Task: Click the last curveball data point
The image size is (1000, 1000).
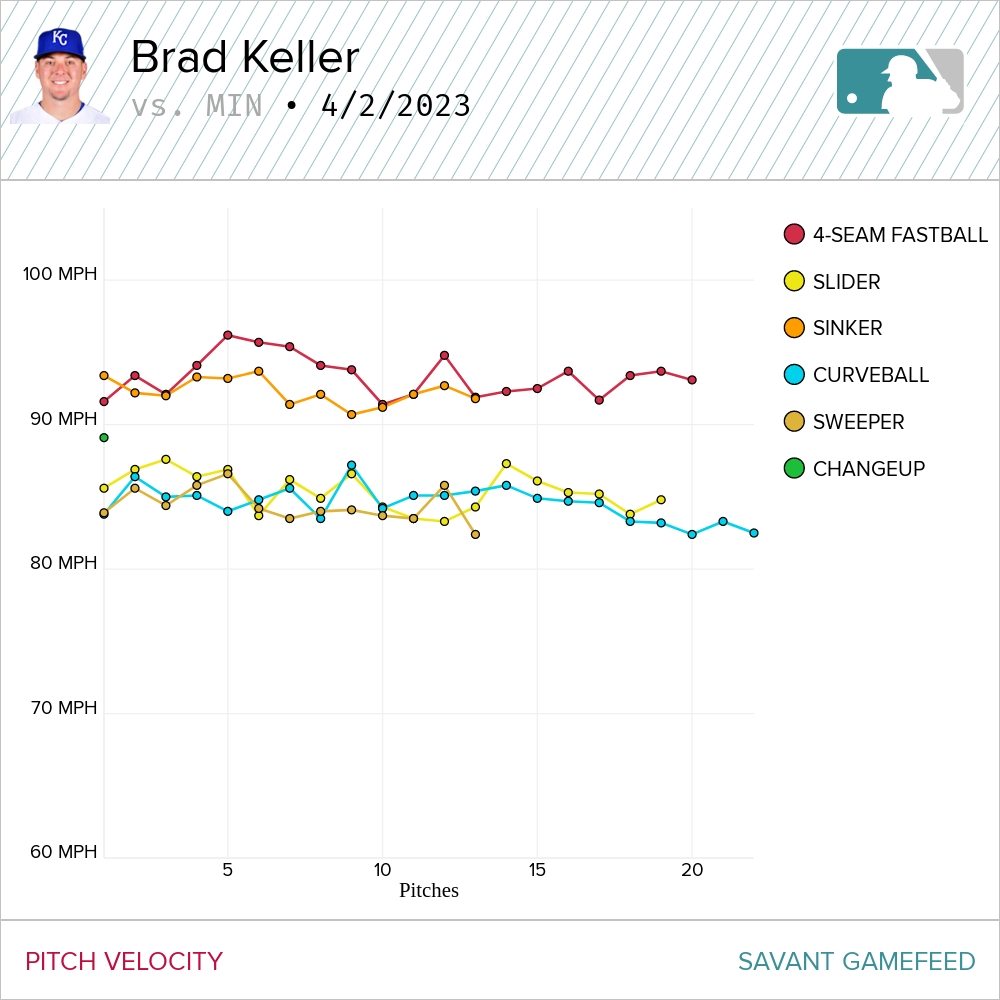Action: (754, 533)
